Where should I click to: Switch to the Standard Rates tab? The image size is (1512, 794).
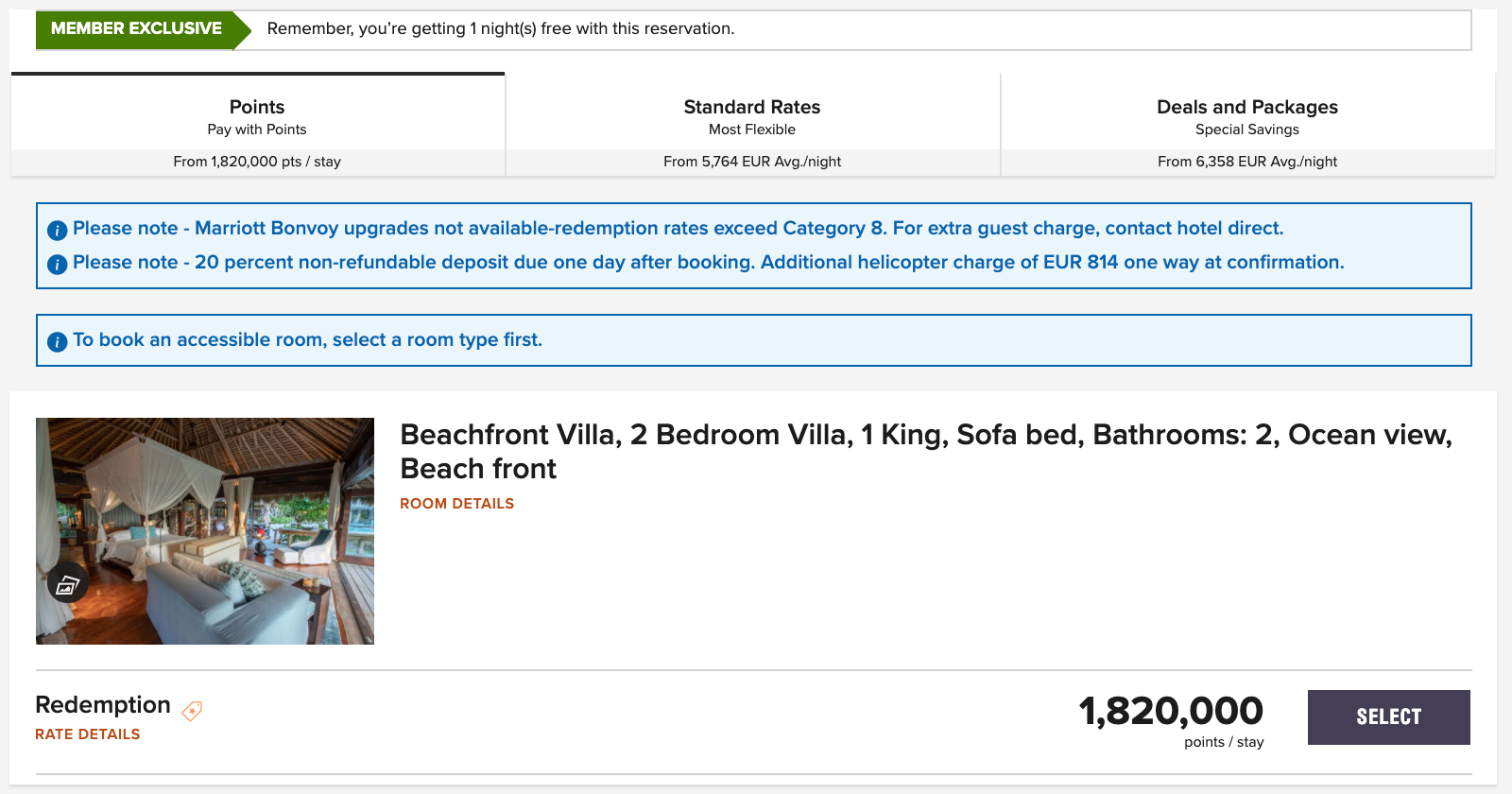coord(752,125)
